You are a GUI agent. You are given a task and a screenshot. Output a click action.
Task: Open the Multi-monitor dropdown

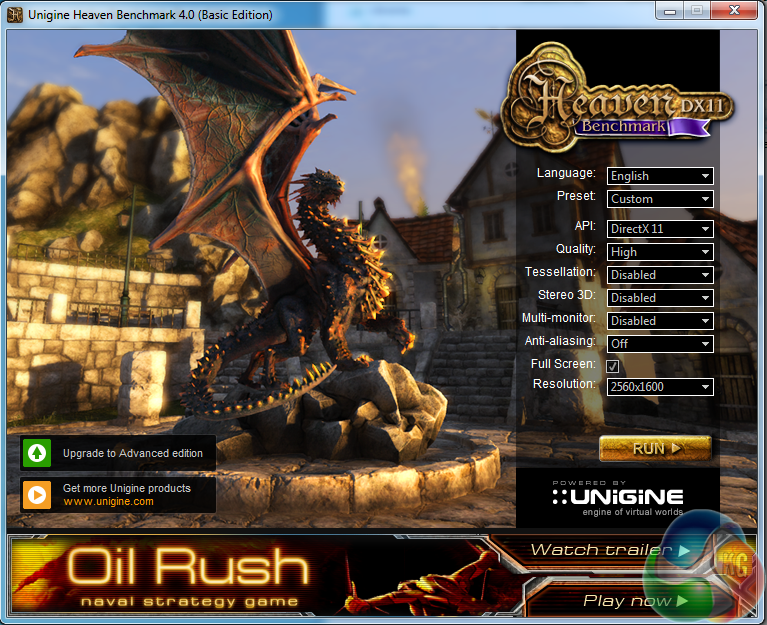(x=660, y=321)
